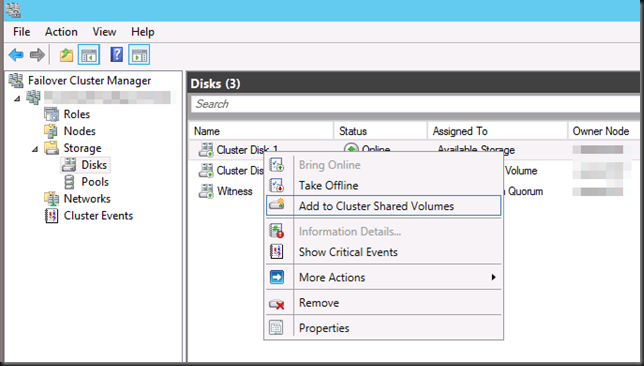Click the Quorum assigned-to cell
644x366 pixels.
tap(525, 191)
